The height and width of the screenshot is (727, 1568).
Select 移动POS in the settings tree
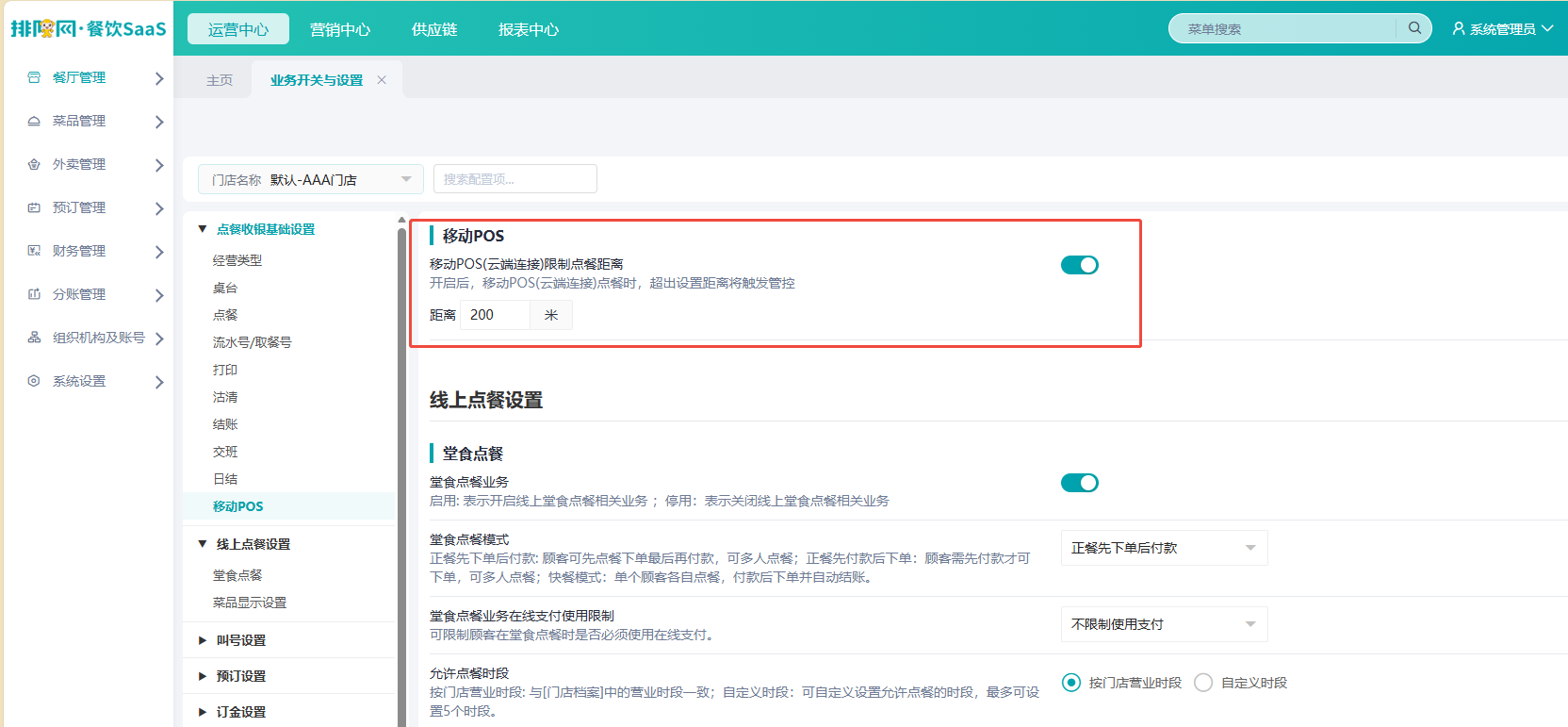tap(238, 506)
